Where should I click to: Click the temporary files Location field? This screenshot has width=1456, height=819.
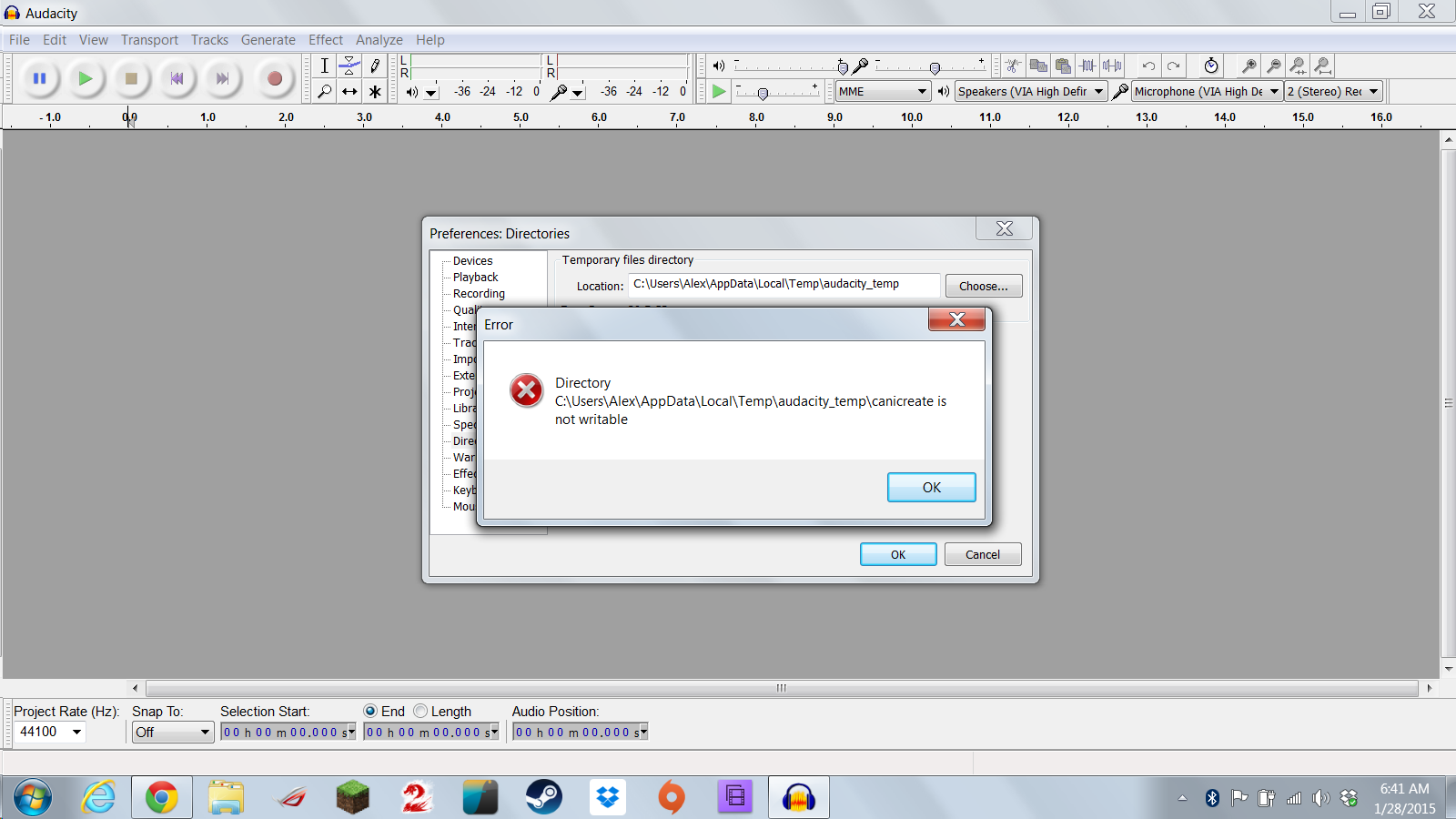coord(784,285)
